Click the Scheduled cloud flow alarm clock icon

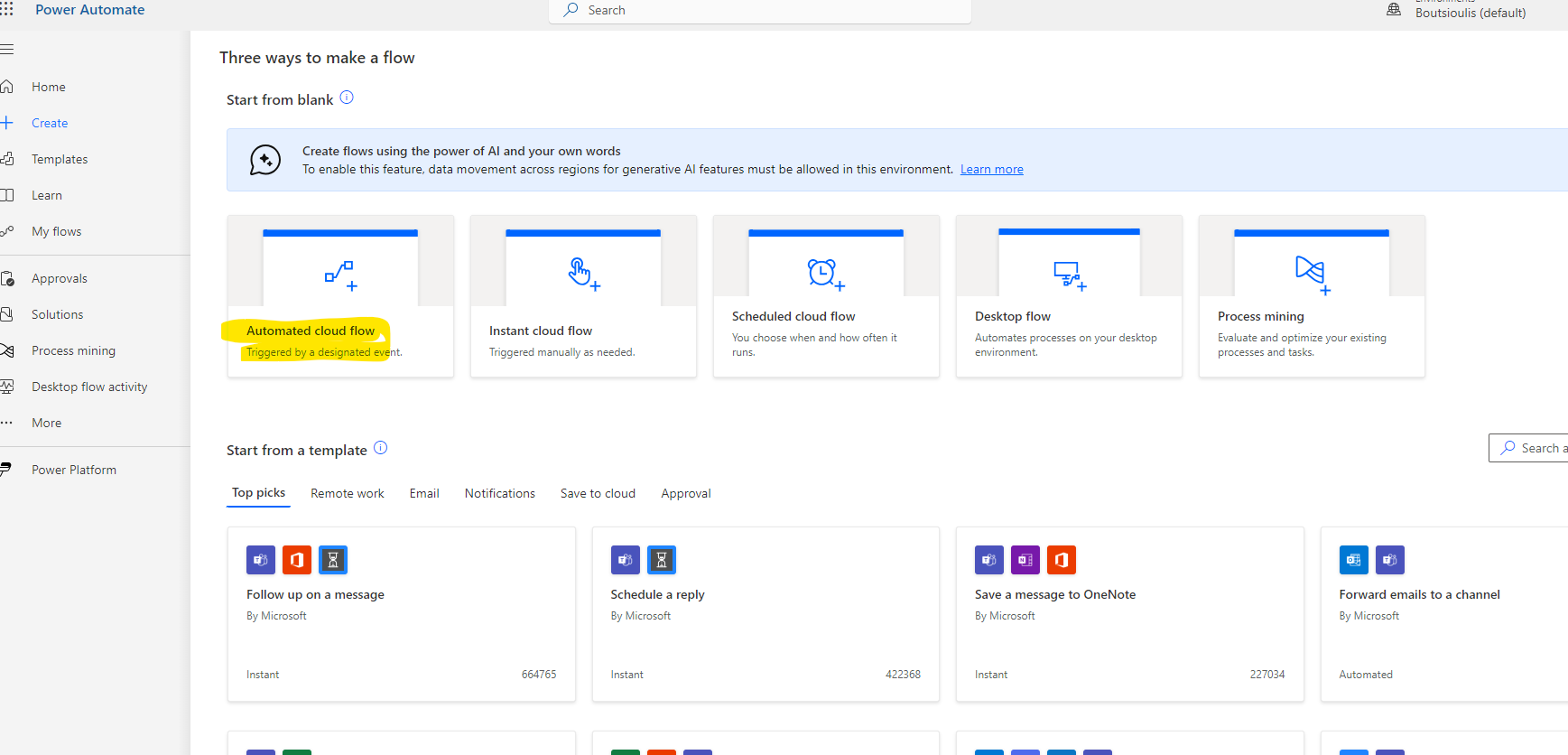coord(826,274)
